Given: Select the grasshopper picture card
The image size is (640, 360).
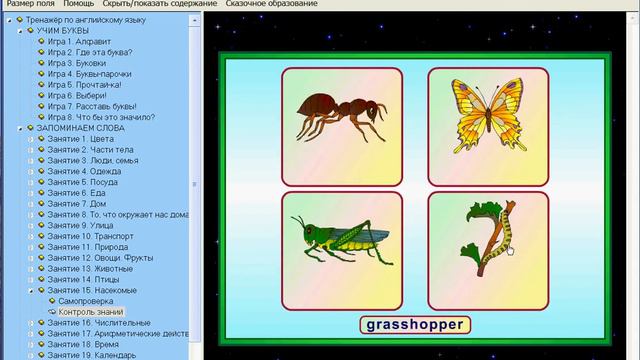Looking at the screenshot, I should tap(342, 251).
